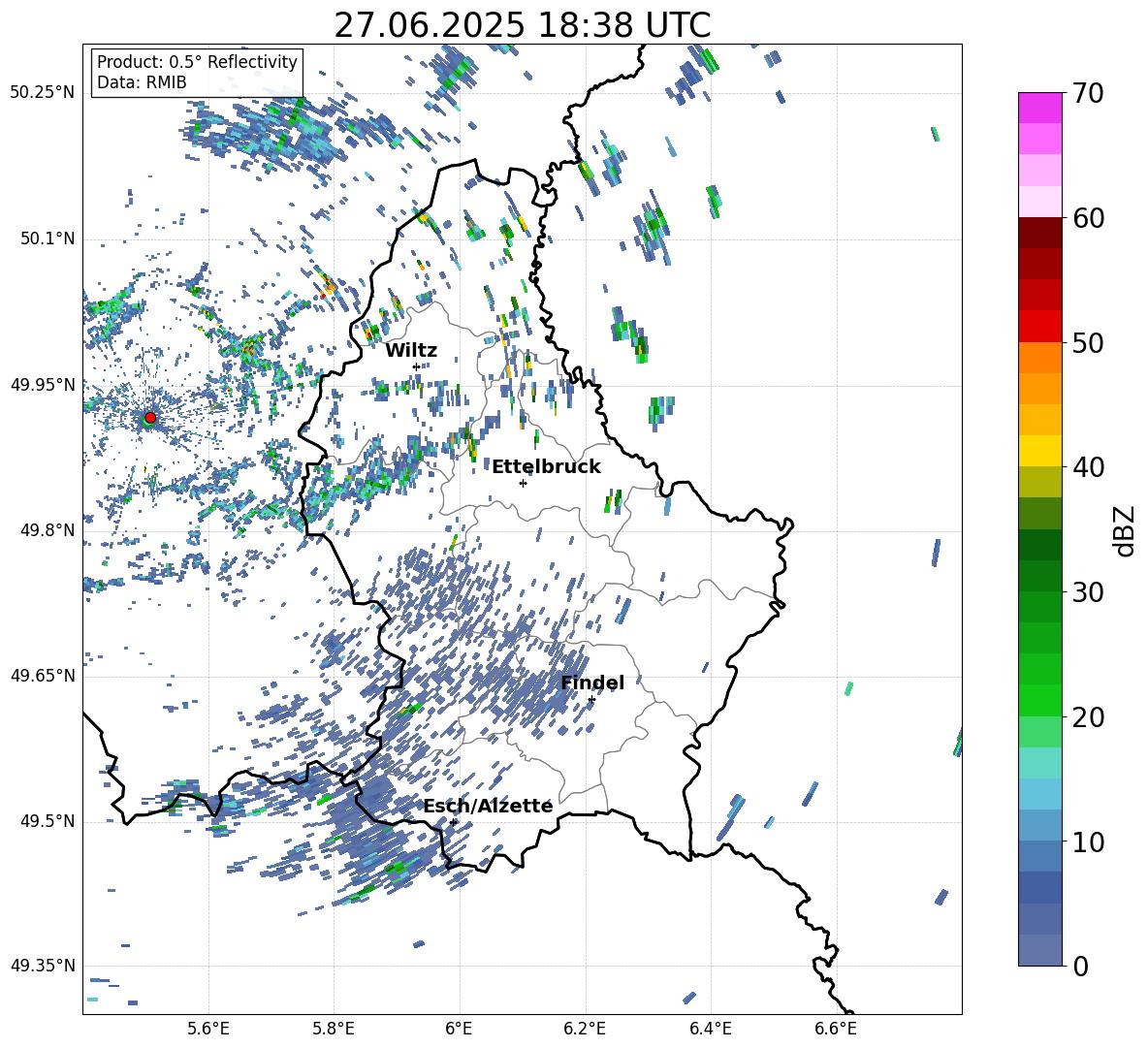This screenshot has width=1148, height=1048.
Task: Click the dBZ colorbar label
Action: (x=1126, y=530)
